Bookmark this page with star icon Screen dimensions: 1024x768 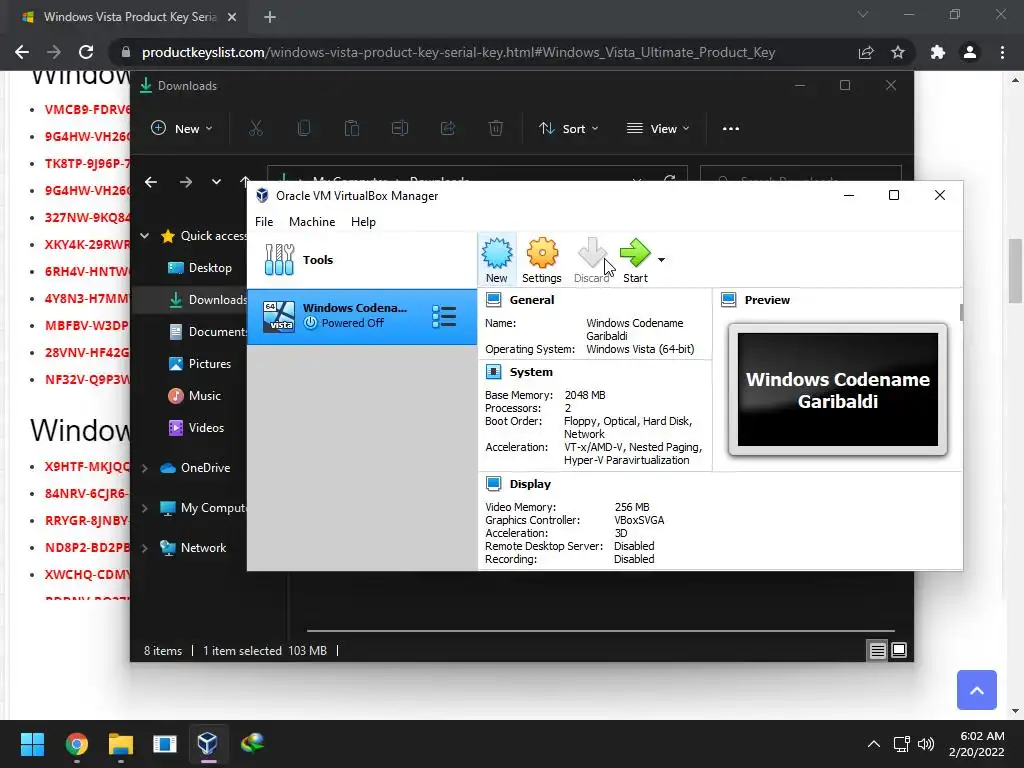coord(898,52)
